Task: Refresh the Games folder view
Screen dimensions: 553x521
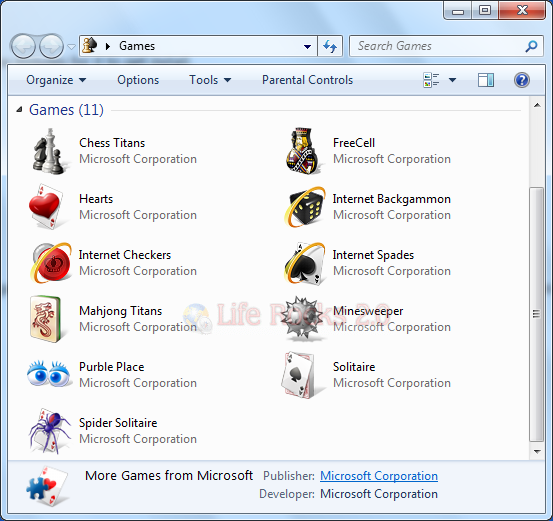Action: click(330, 46)
